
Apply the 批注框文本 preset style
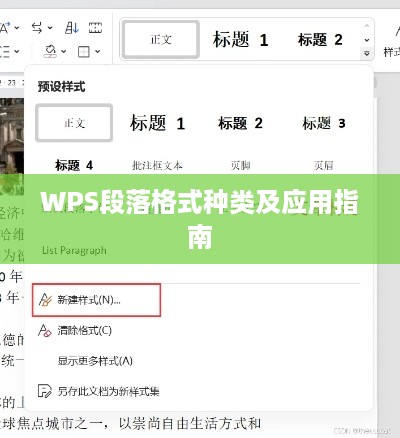click(157, 165)
